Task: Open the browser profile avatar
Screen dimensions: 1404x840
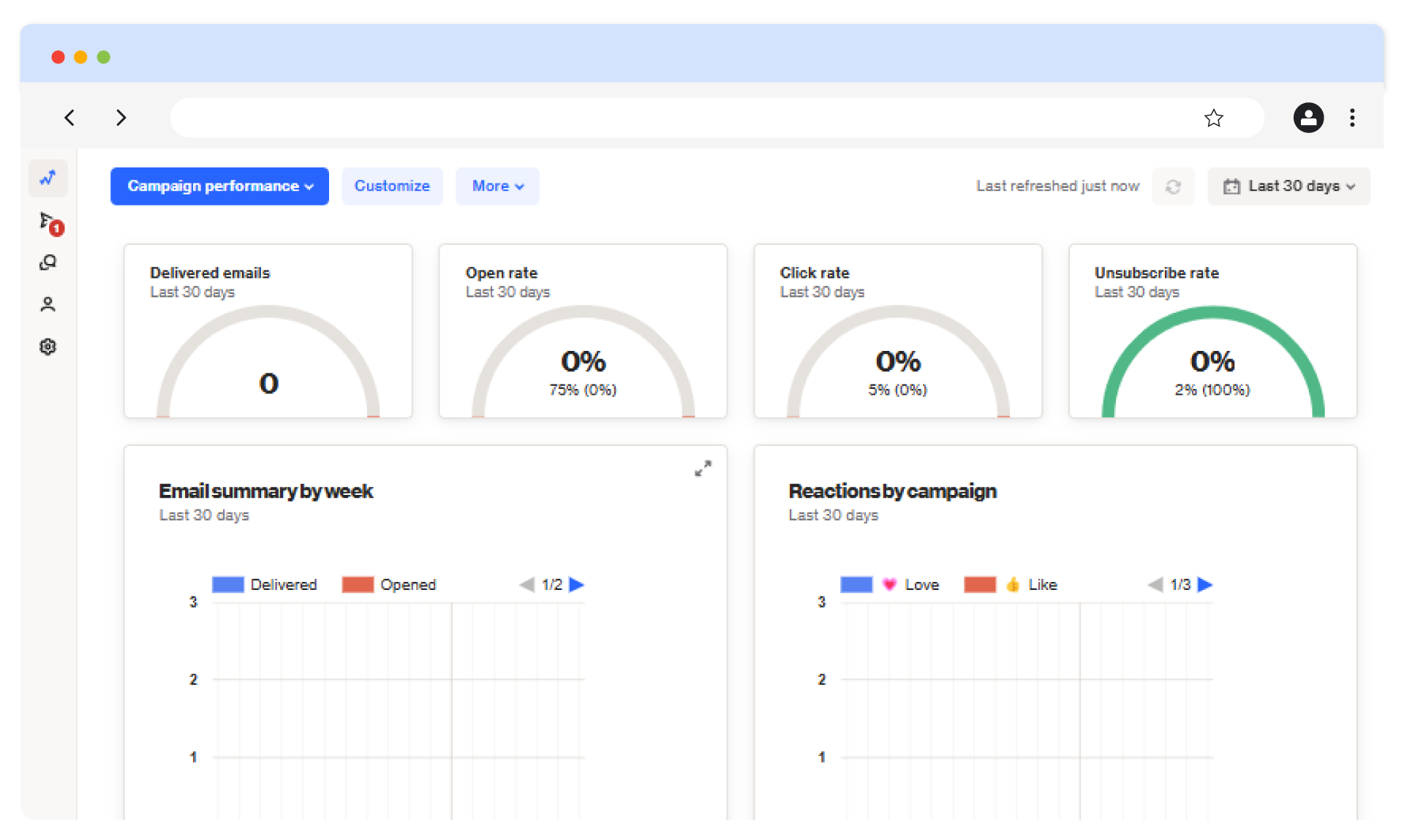Action: [1308, 118]
